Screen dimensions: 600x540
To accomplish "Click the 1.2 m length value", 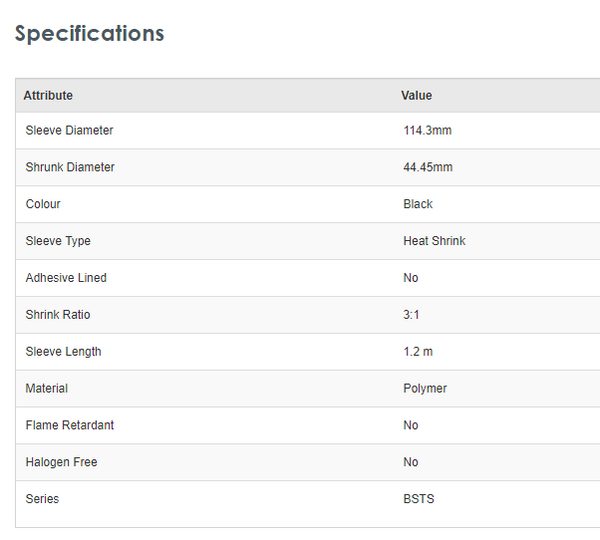I will pyautogui.click(x=418, y=352).
